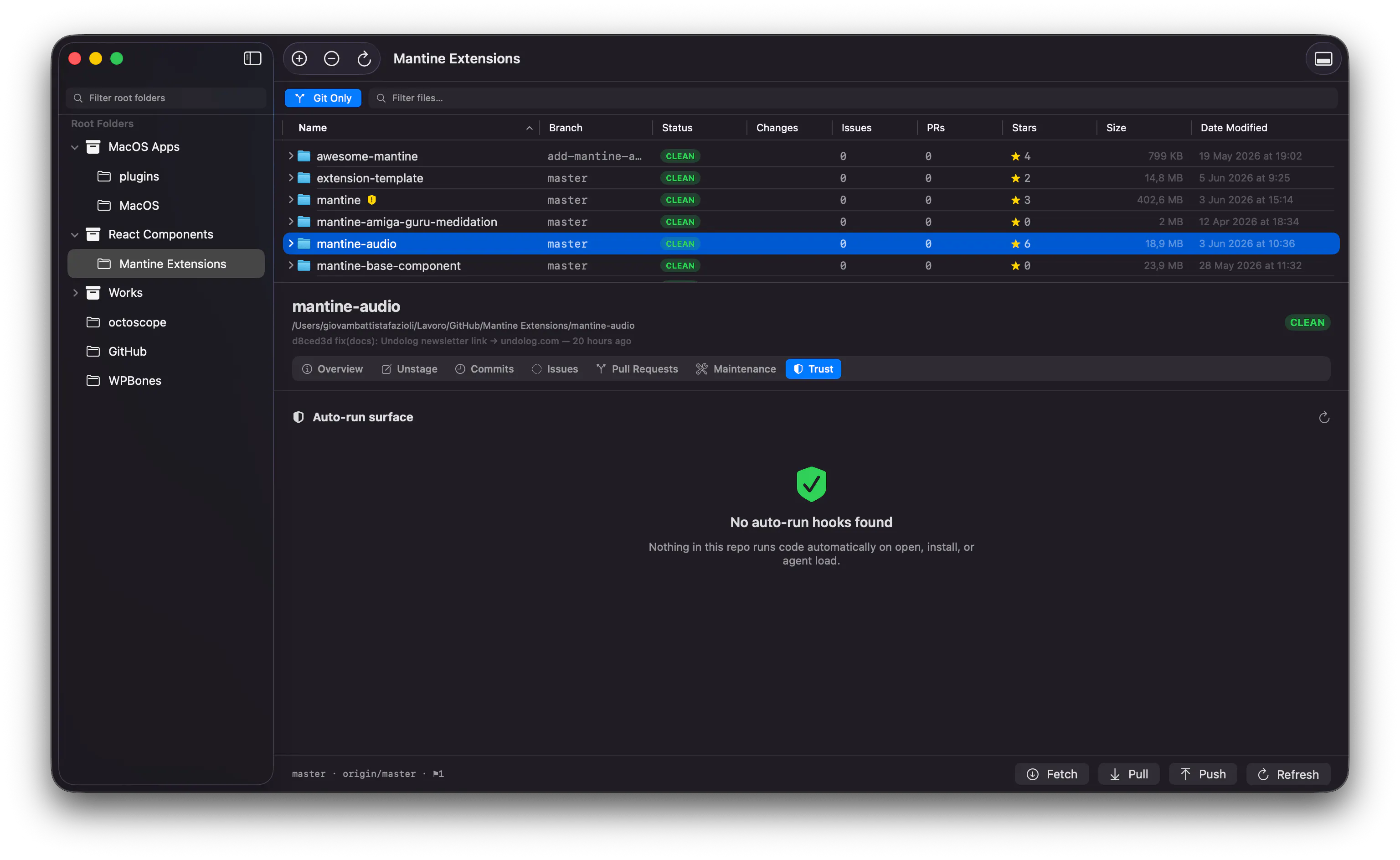Toggle the sidebar visibility icon
This screenshot has width=1400, height=860.
coord(252,58)
